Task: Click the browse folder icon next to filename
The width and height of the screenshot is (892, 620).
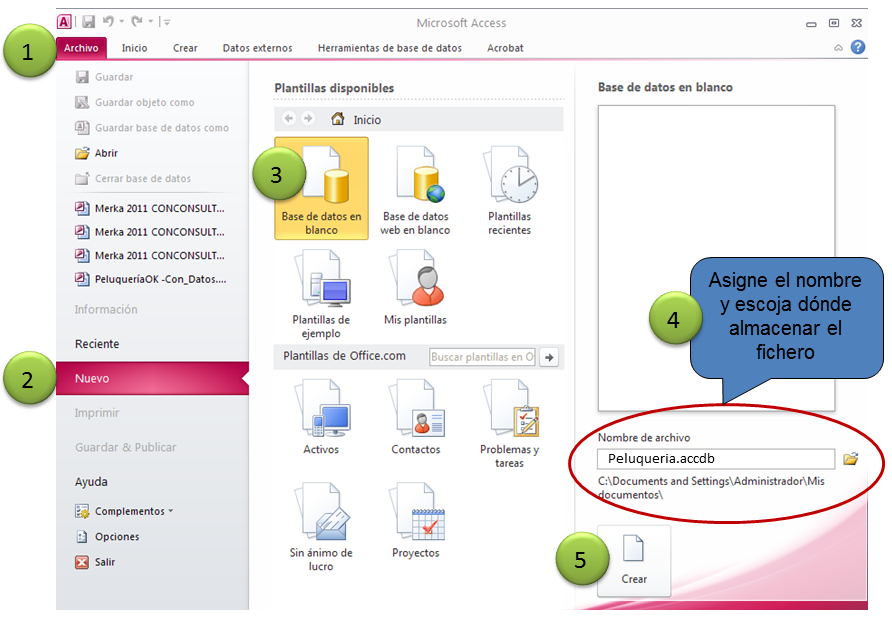Action: (850, 458)
